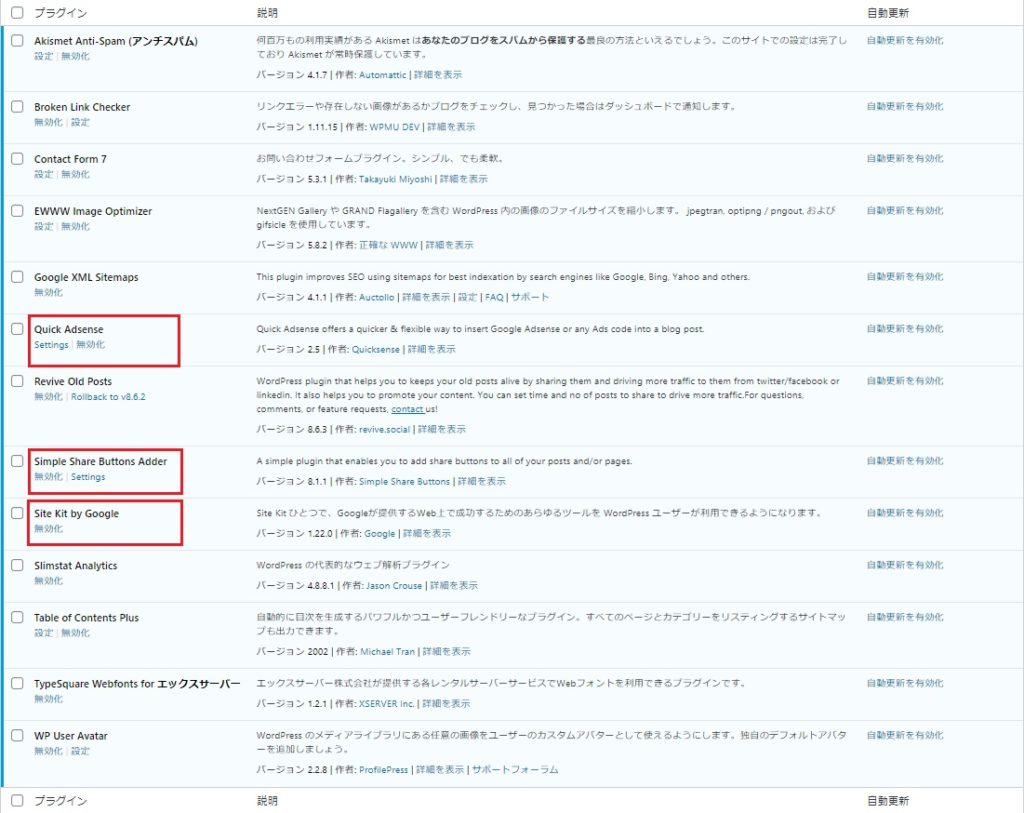Open XSERVER Inc. author link
Viewport: 1024px width, 813px height.
387,705
